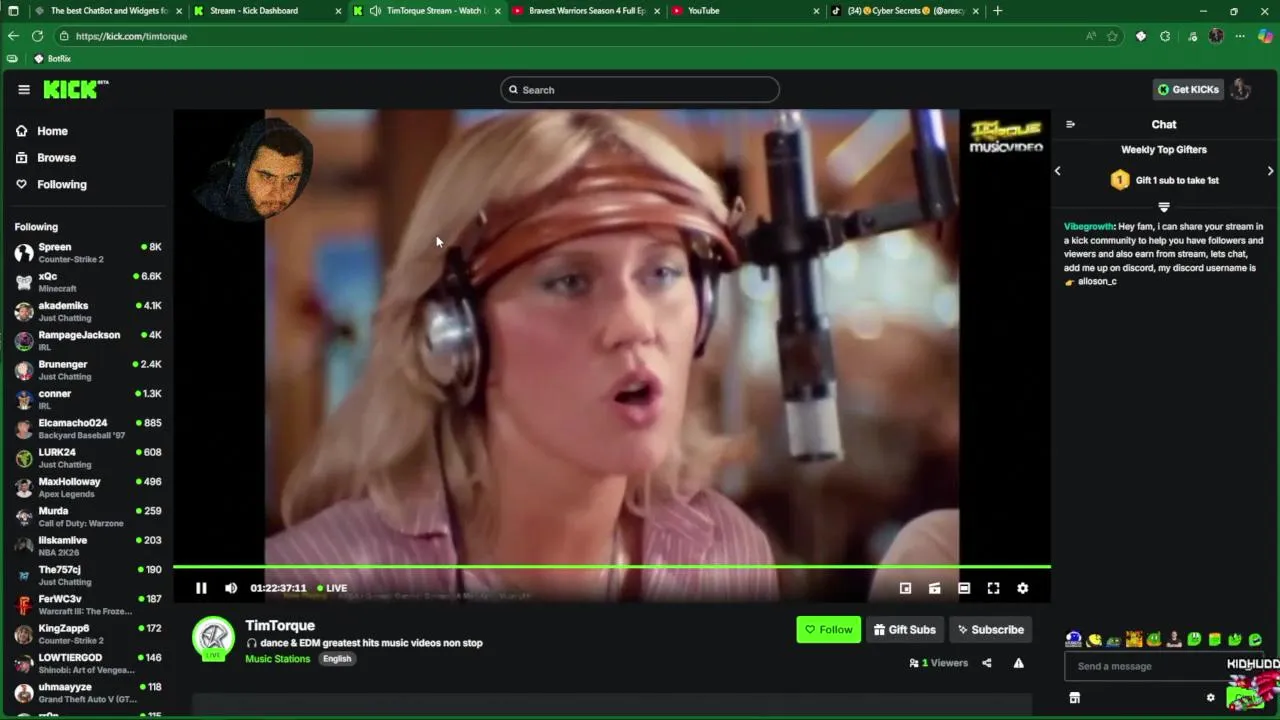Open the Music Stations category link
The height and width of the screenshot is (720, 1280).
point(277,659)
